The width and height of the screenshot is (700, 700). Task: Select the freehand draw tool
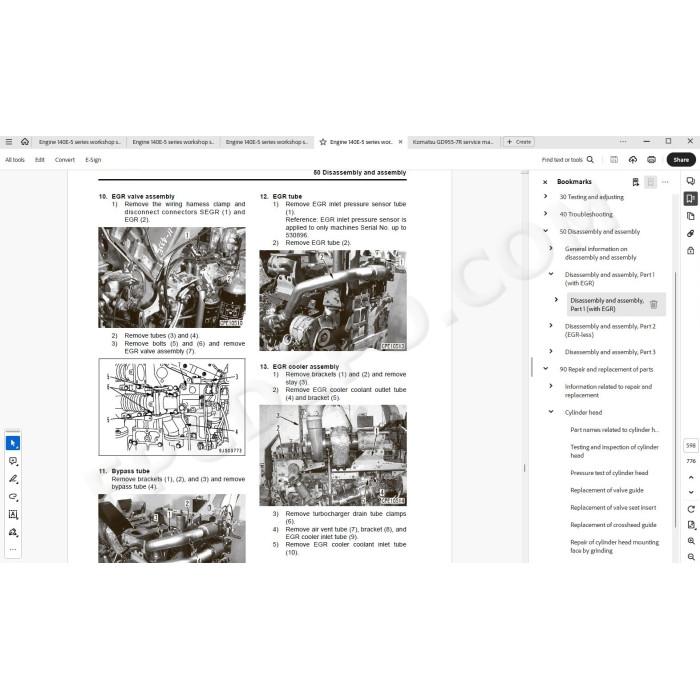(x=13, y=496)
